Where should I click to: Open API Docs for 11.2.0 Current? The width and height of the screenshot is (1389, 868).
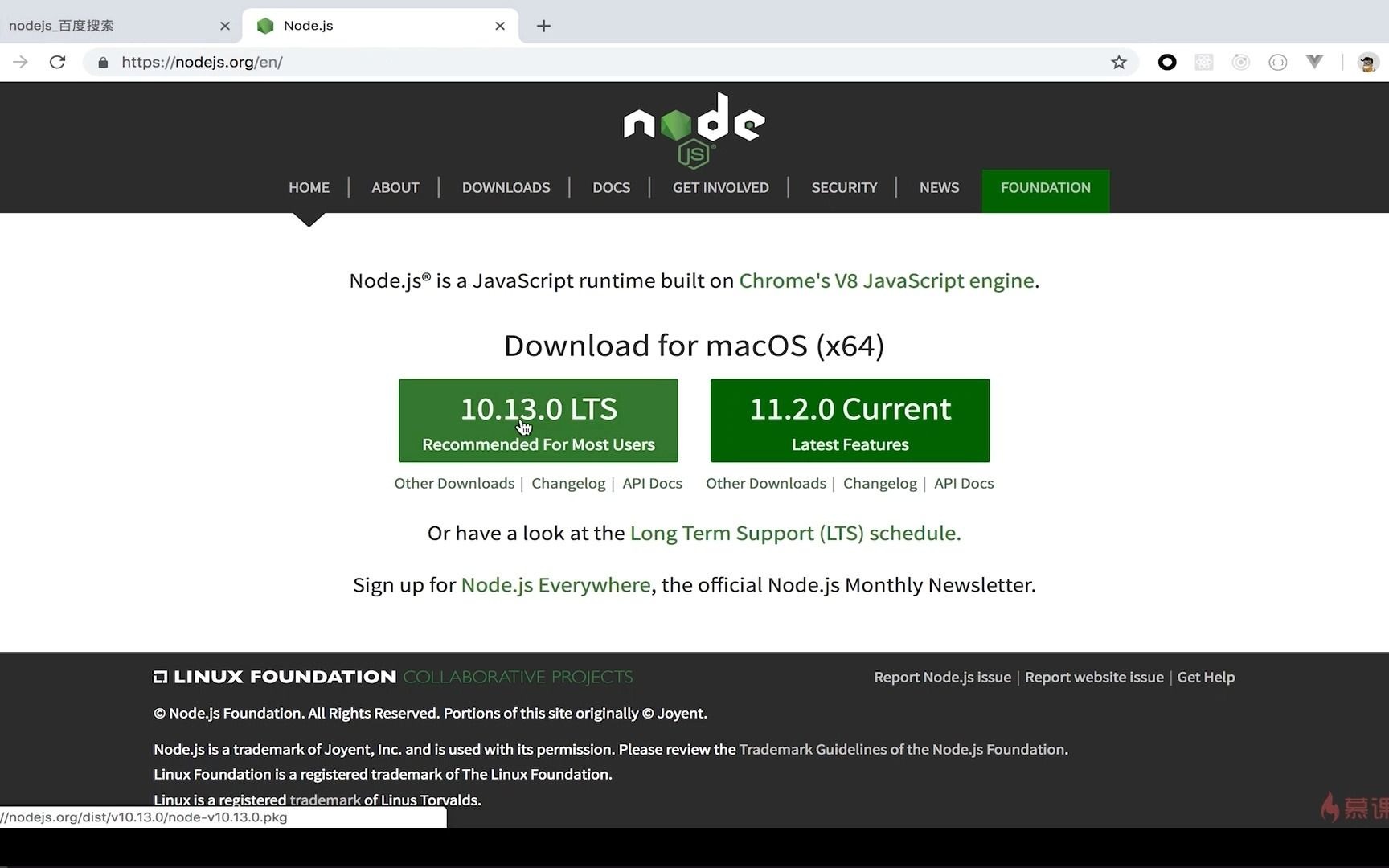(x=964, y=483)
